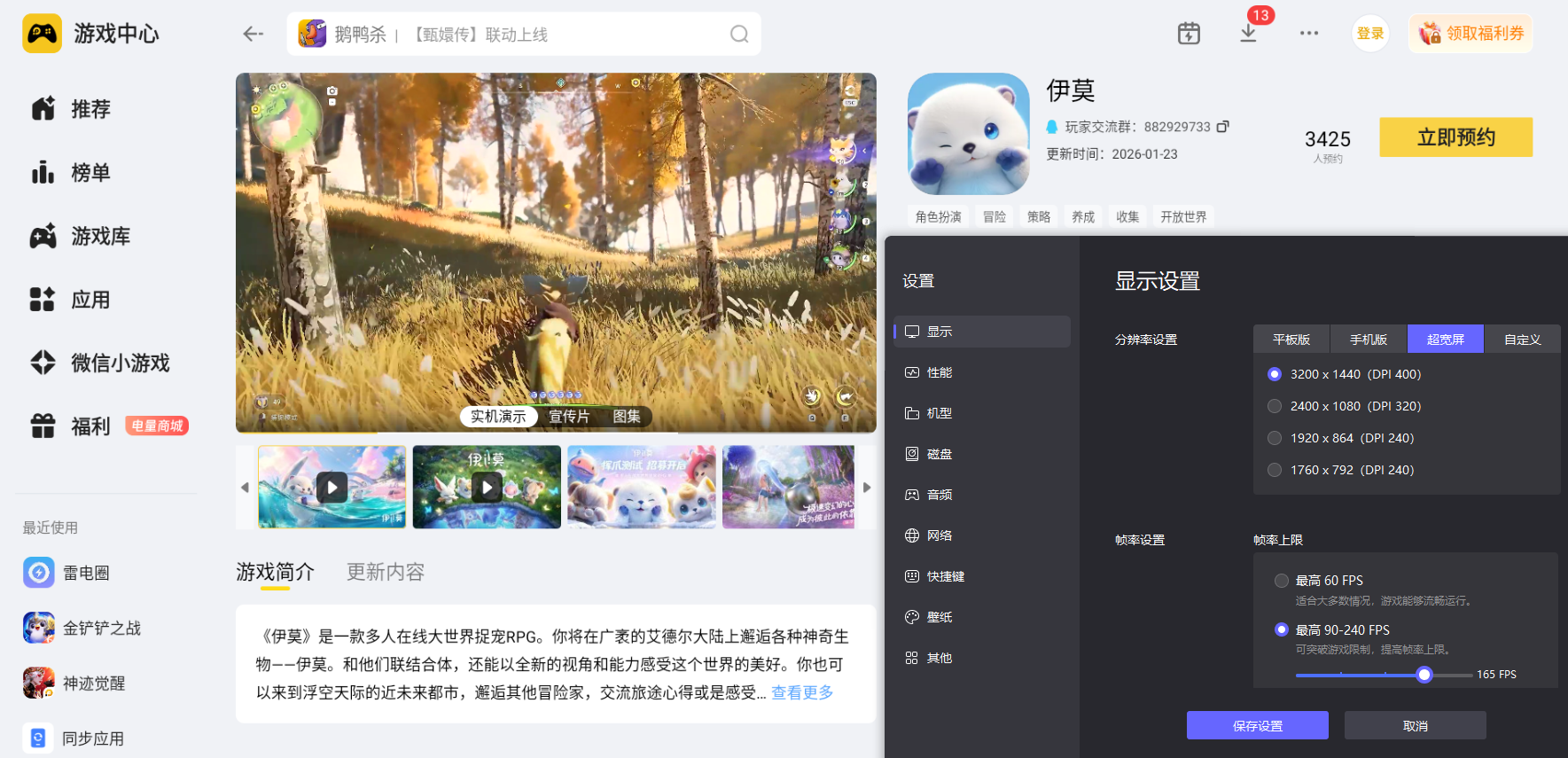Image resolution: width=1568 pixels, height=758 pixels.
Task: Select resolution 1760 x 792 (DPI 240)
Action: pos(1275,470)
